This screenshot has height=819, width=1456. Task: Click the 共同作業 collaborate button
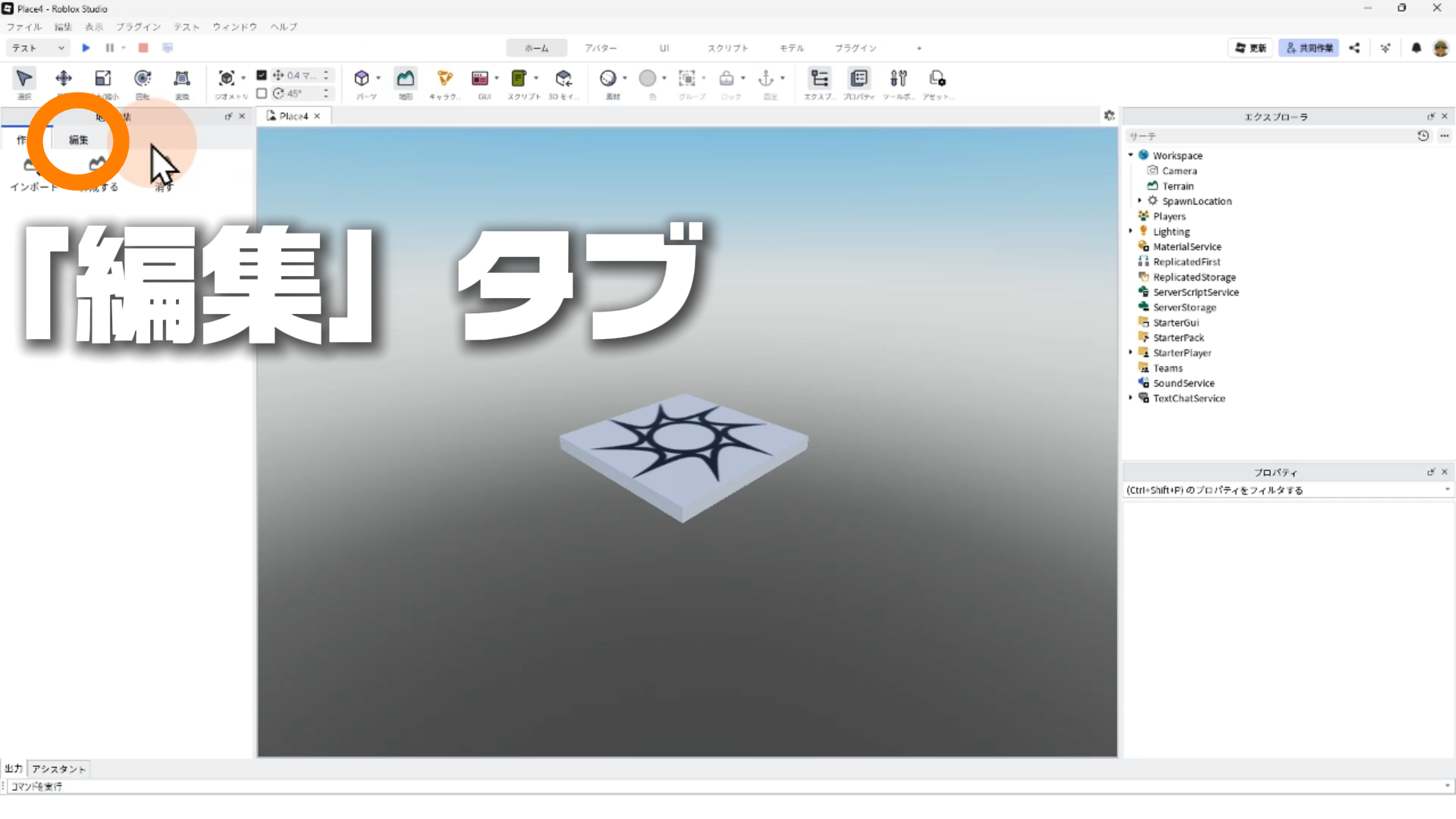1309,48
